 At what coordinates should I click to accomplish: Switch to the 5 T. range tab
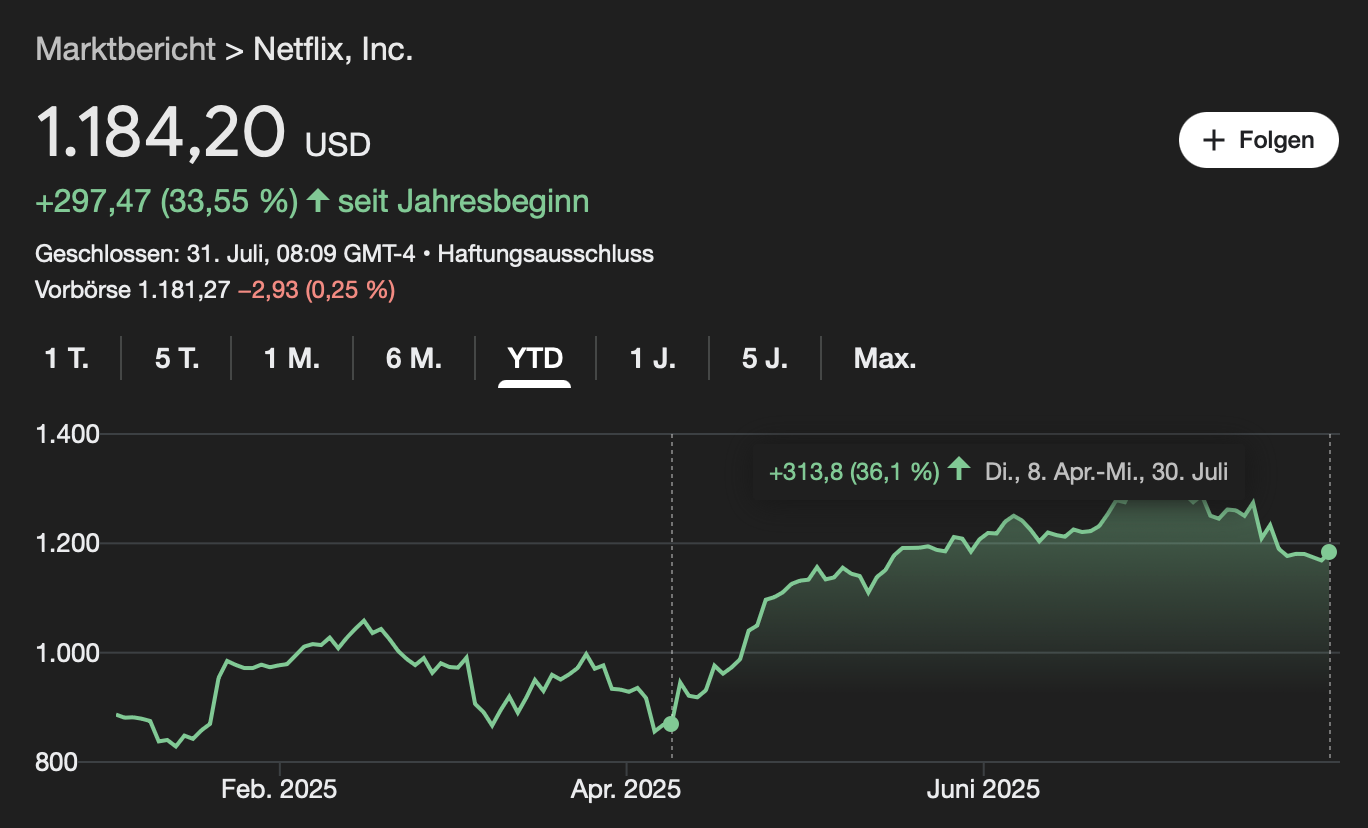coord(177,358)
